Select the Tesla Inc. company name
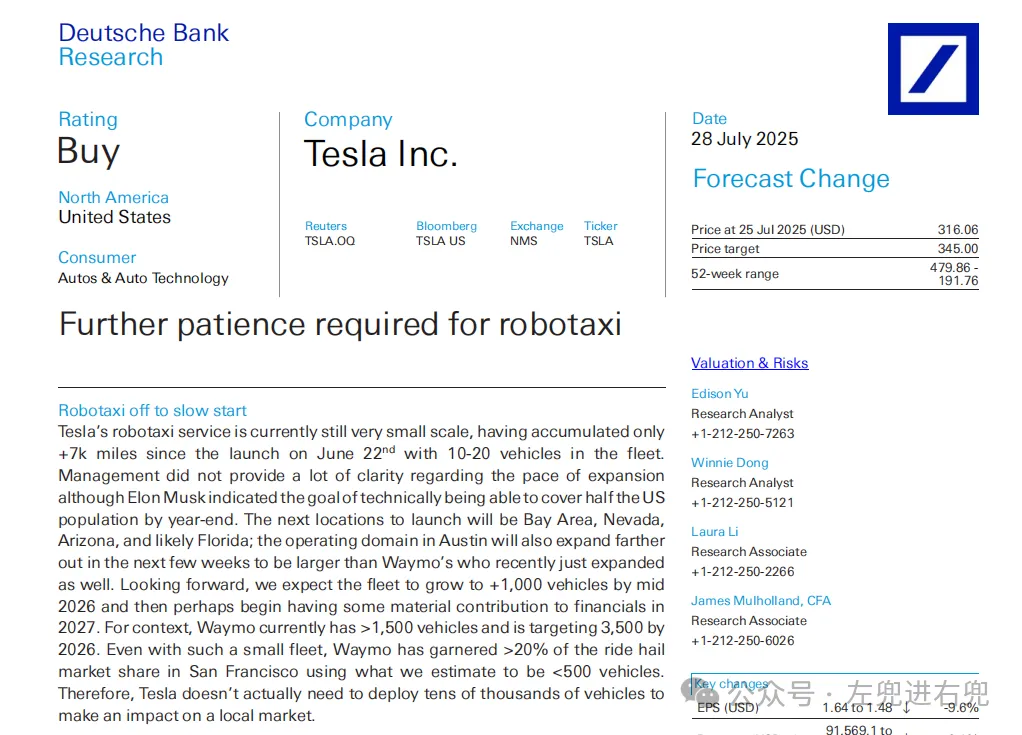Image resolution: width=1022 pixels, height=735 pixels. [x=380, y=154]
